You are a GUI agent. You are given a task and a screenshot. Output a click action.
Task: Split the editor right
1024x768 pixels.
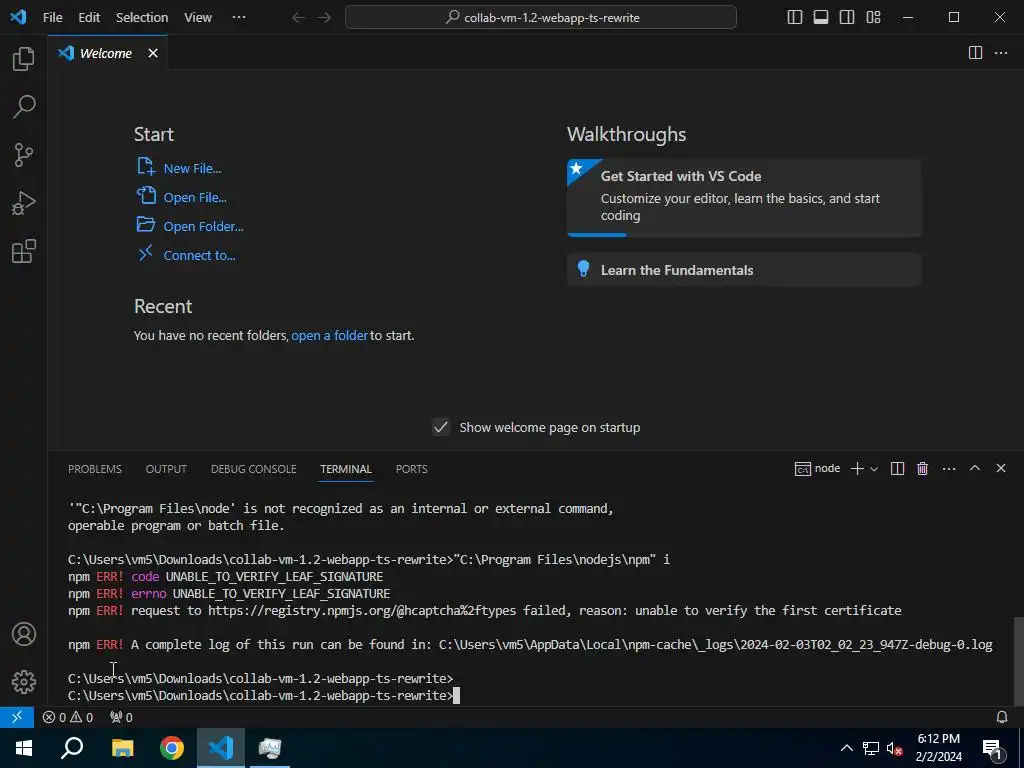pyautogui.click(x=975, y=53)
